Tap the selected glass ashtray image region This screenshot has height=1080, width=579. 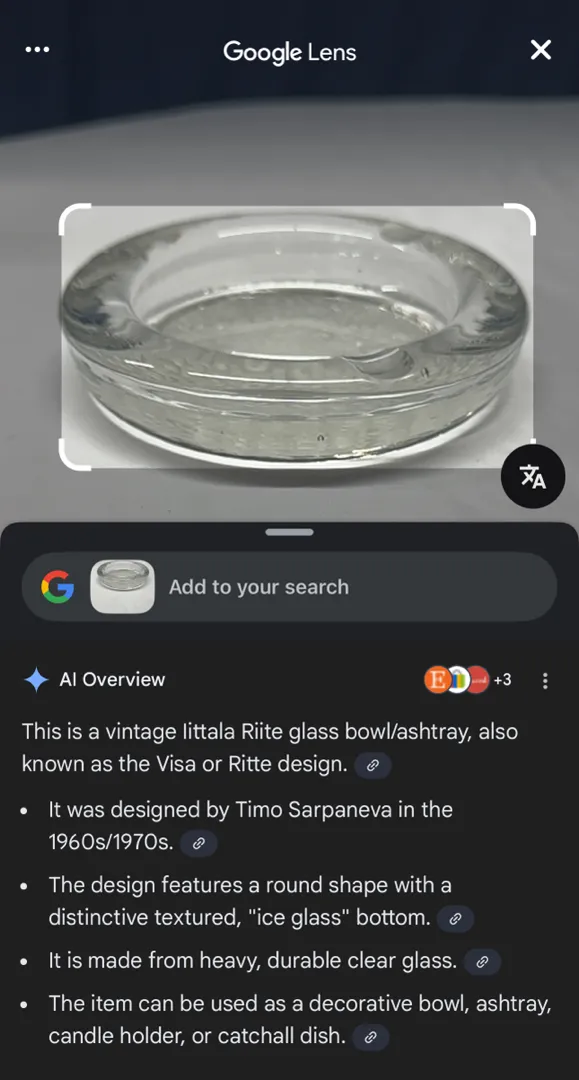pyautogui.click(x=297, y=337)
